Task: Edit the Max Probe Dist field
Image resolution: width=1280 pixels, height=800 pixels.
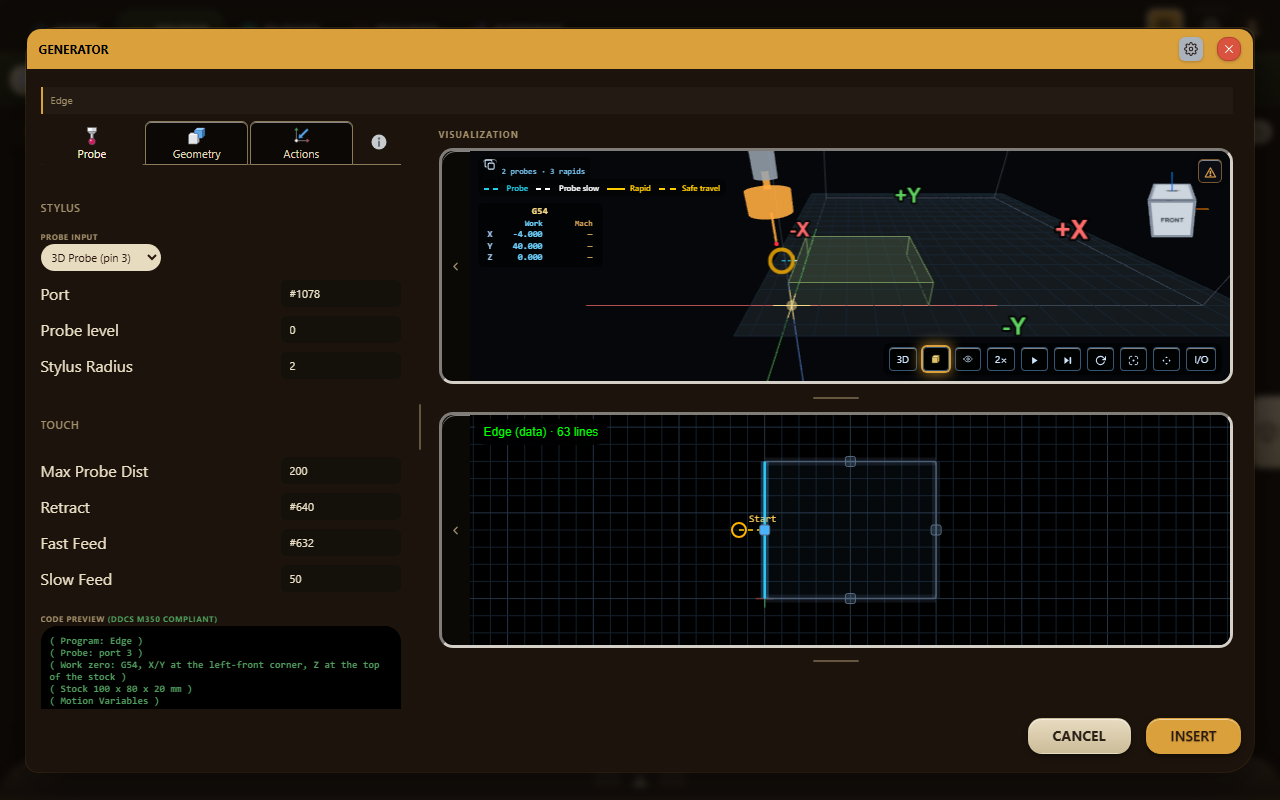Action: 341,471
